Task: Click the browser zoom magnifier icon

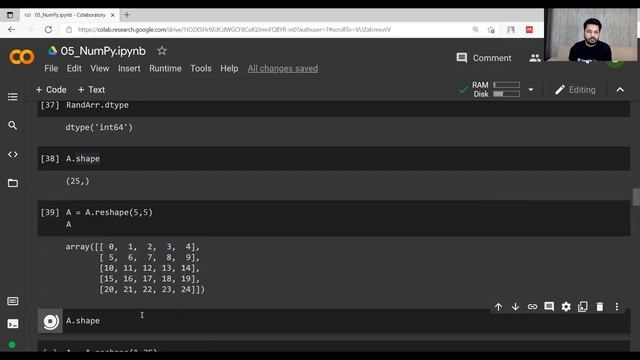Action: [476, 29]
